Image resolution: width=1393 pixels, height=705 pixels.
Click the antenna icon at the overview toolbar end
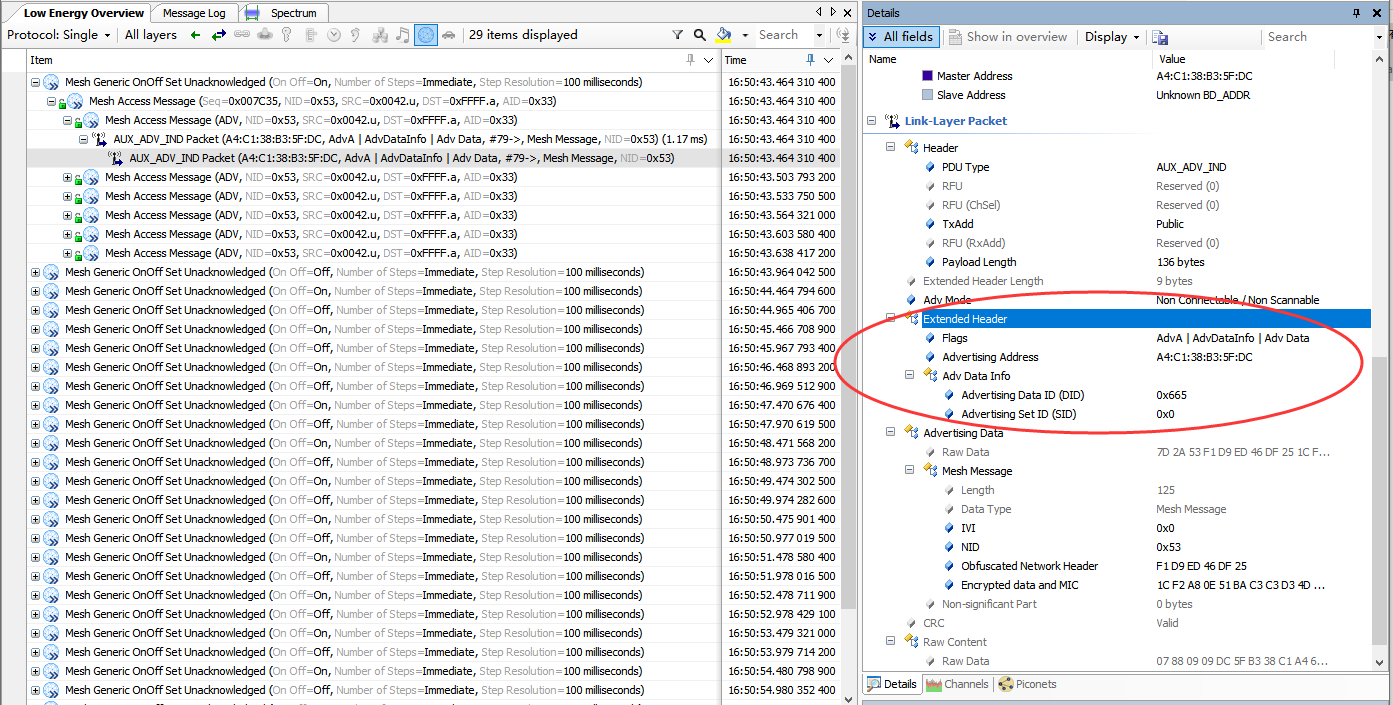[844, 35]
